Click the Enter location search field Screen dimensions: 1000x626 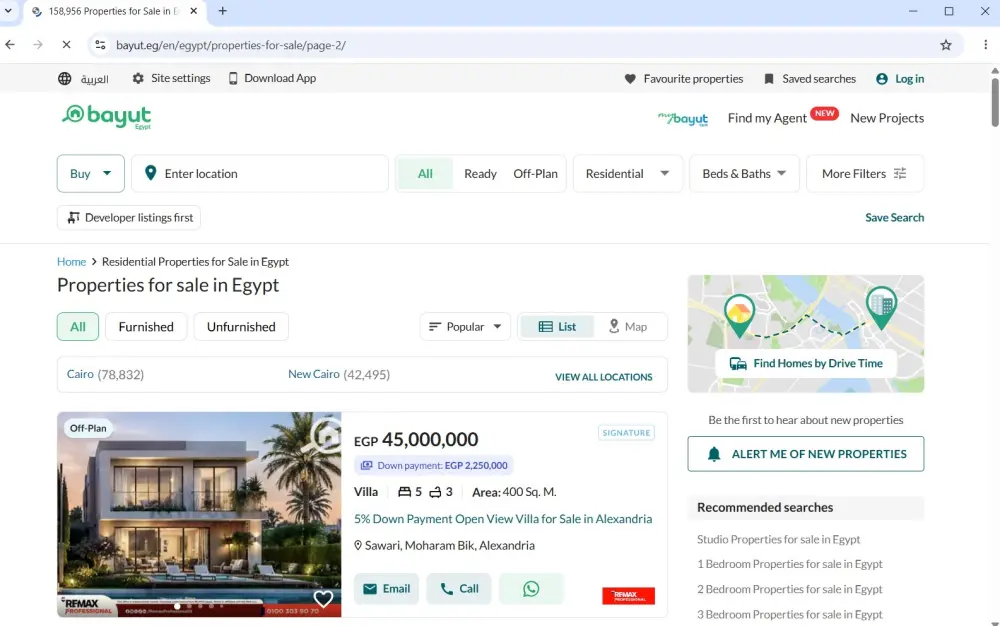click(x=260, y=173)
